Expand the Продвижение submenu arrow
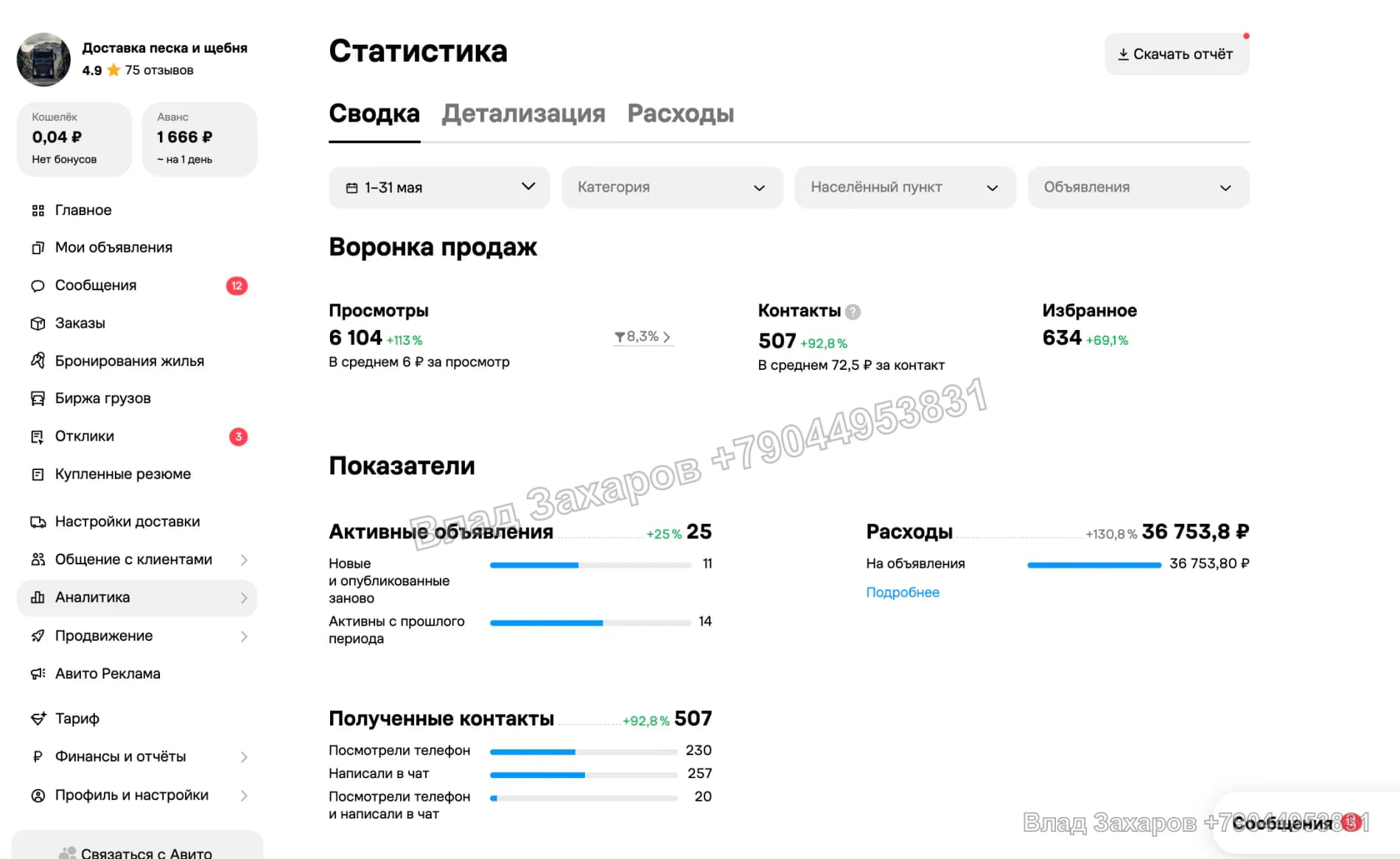The height and width of the screenshot is (859, 1400). click(x=244, y=637)
